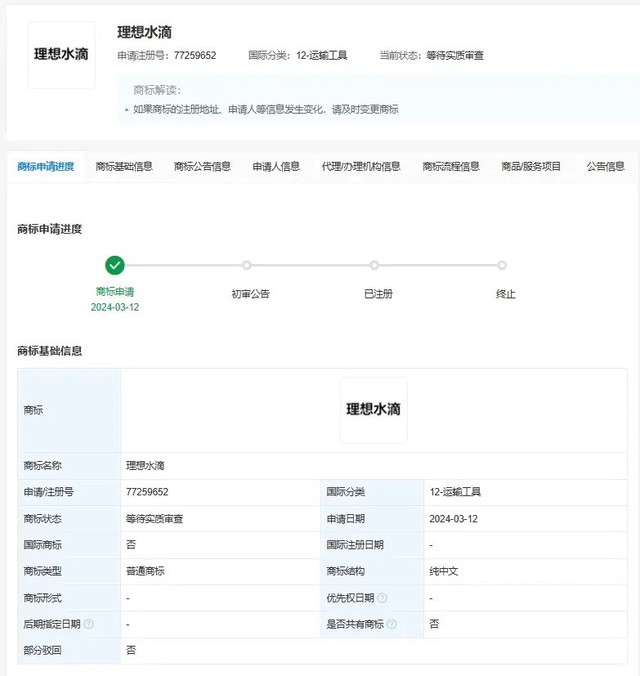
Task: Click the 初审公告 progress step circle
Action: coord(247,265)
